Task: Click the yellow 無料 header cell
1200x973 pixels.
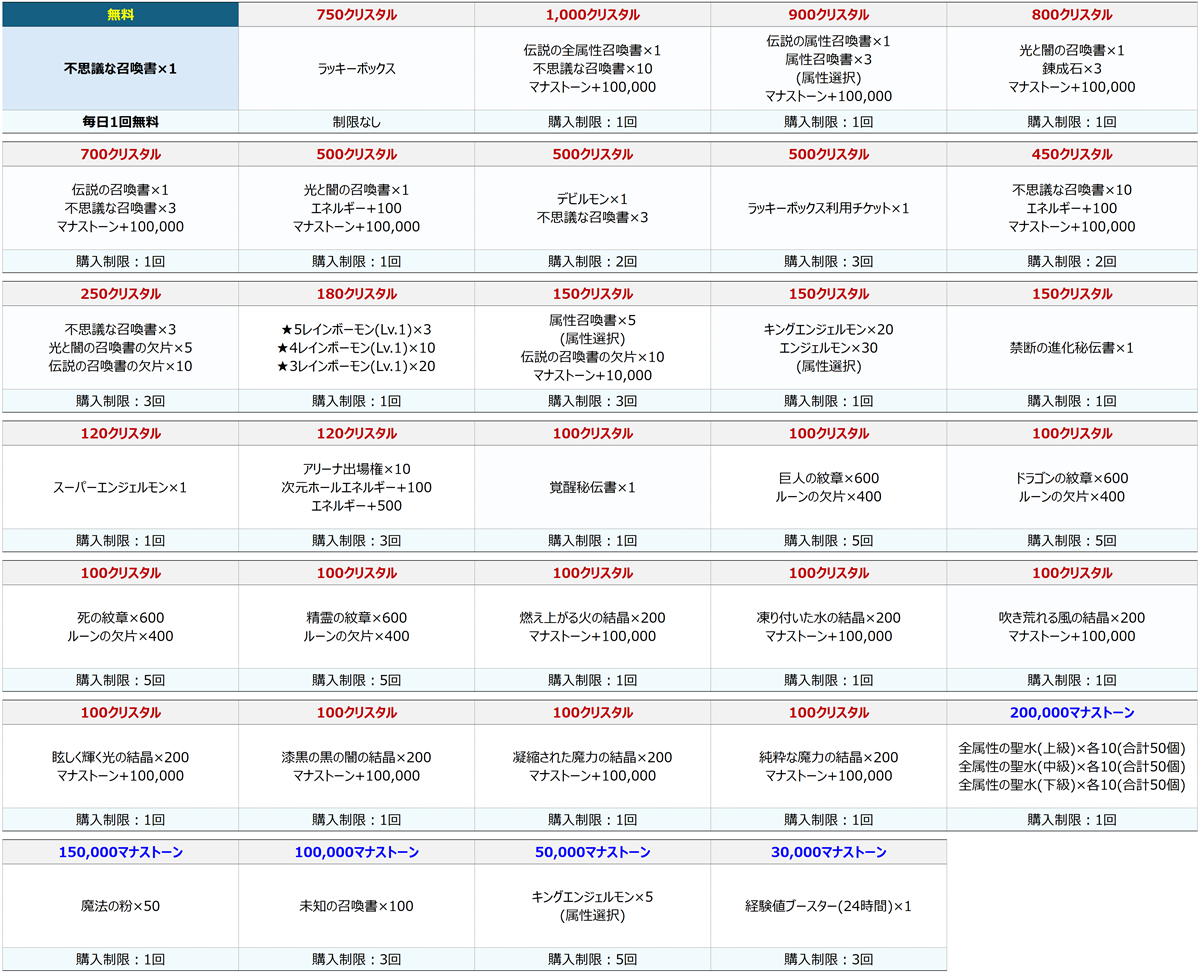Action: coord(120,15)
